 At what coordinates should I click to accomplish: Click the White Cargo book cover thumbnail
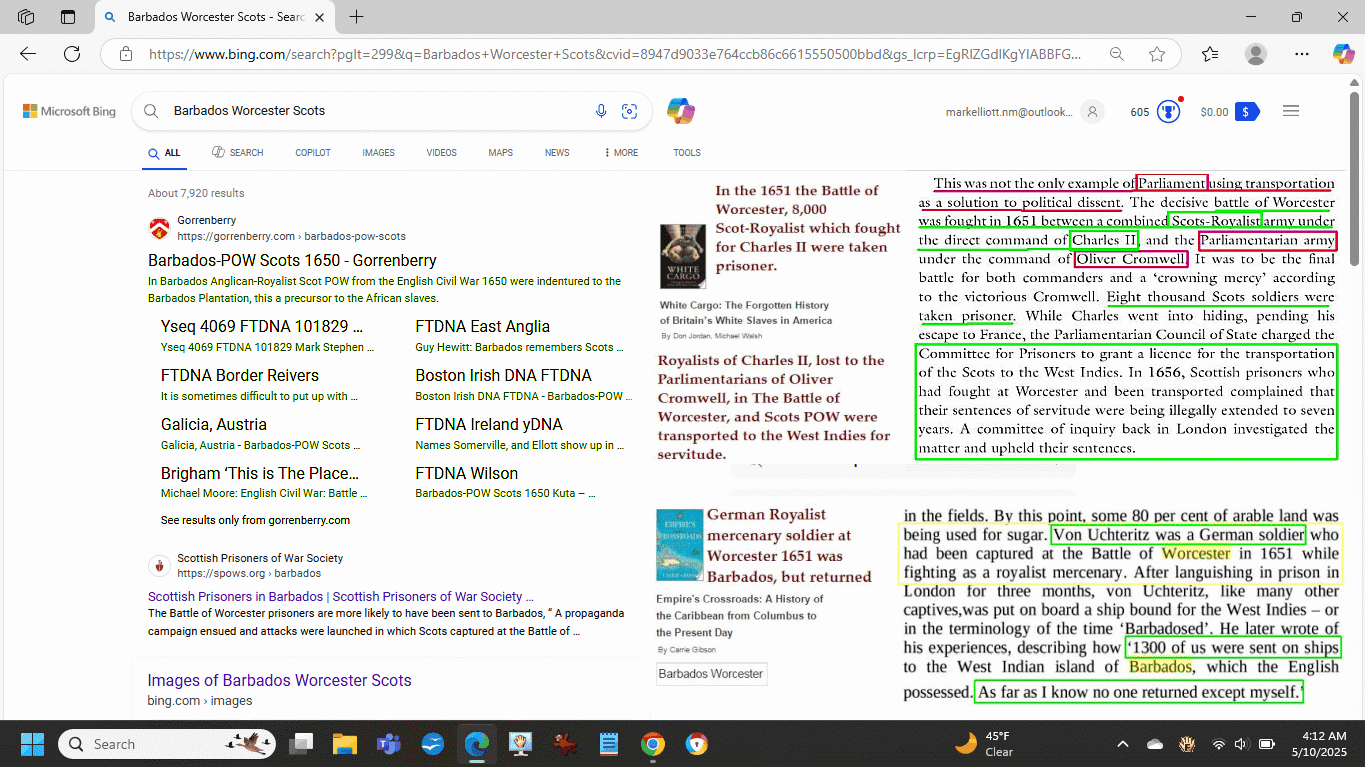pos(682,256)
